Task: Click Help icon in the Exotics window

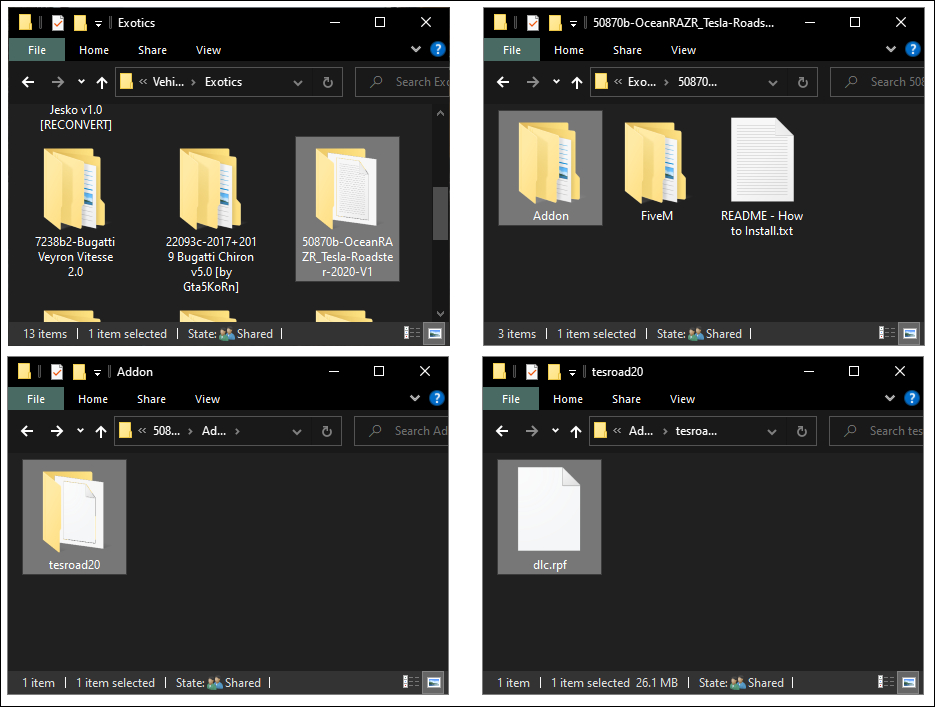Action: click(x=438, y=49)
